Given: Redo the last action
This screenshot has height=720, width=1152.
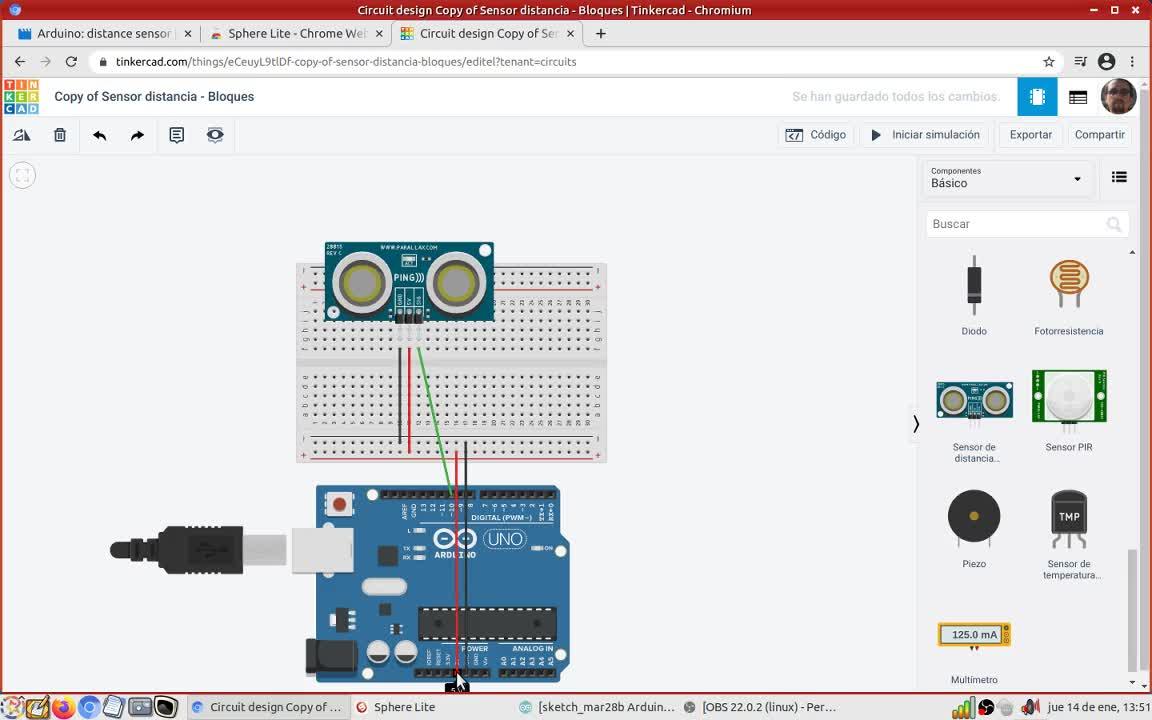Looking at the screenshot, I should (137, 135).
